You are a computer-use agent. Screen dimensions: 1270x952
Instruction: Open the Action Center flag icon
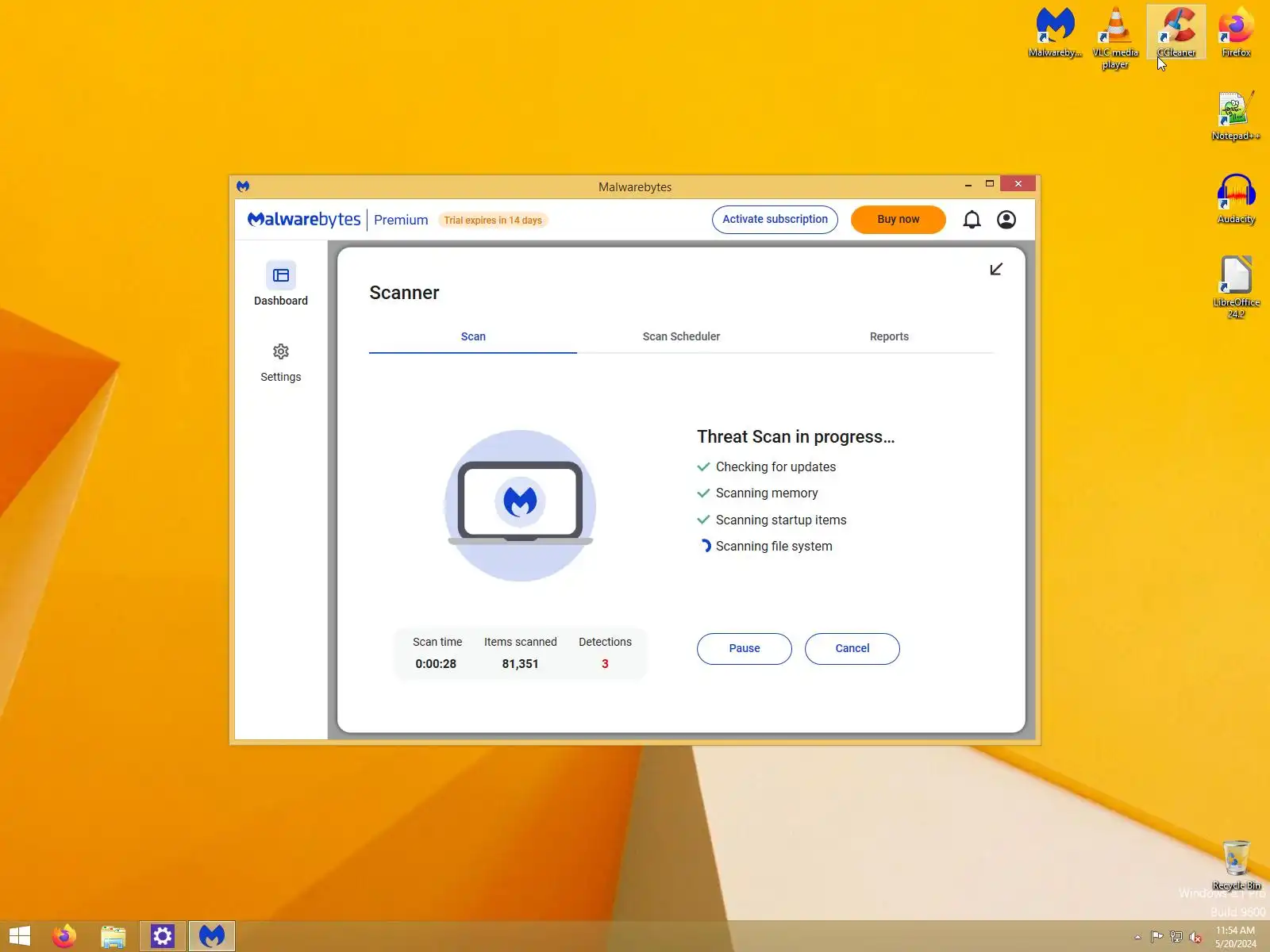pyautogui.click(x=1156, y=937)
